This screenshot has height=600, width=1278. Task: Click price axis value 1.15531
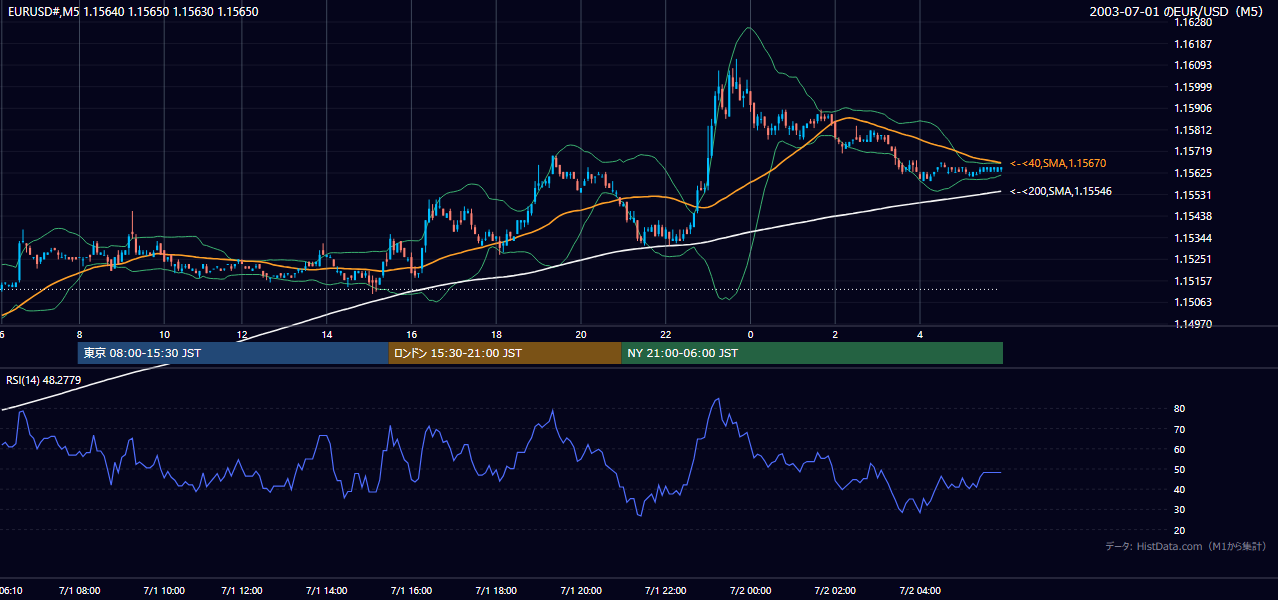click(1193, 195)
